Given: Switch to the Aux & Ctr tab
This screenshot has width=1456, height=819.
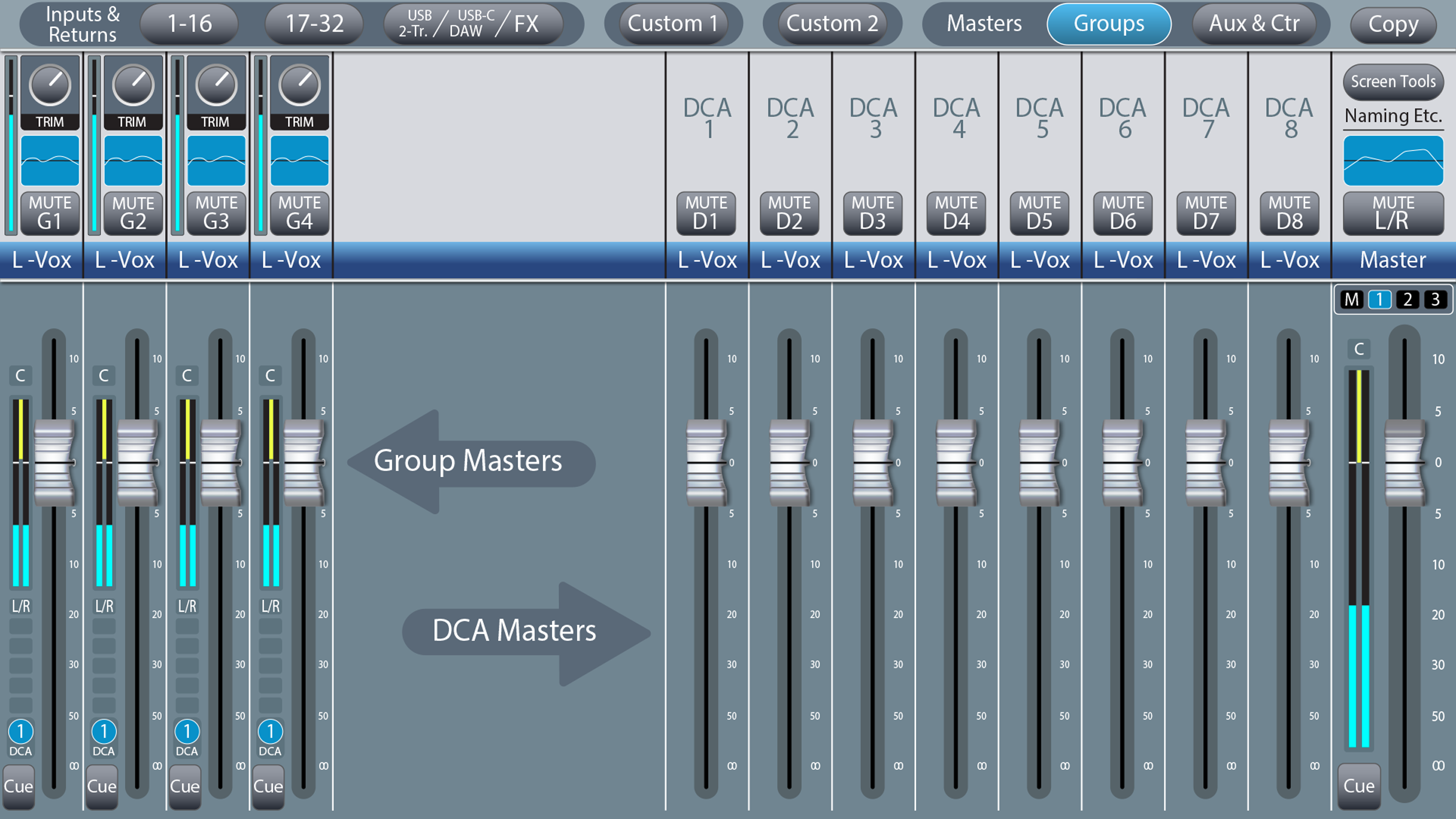Looking at the screenshot, I should [1254, 24].
